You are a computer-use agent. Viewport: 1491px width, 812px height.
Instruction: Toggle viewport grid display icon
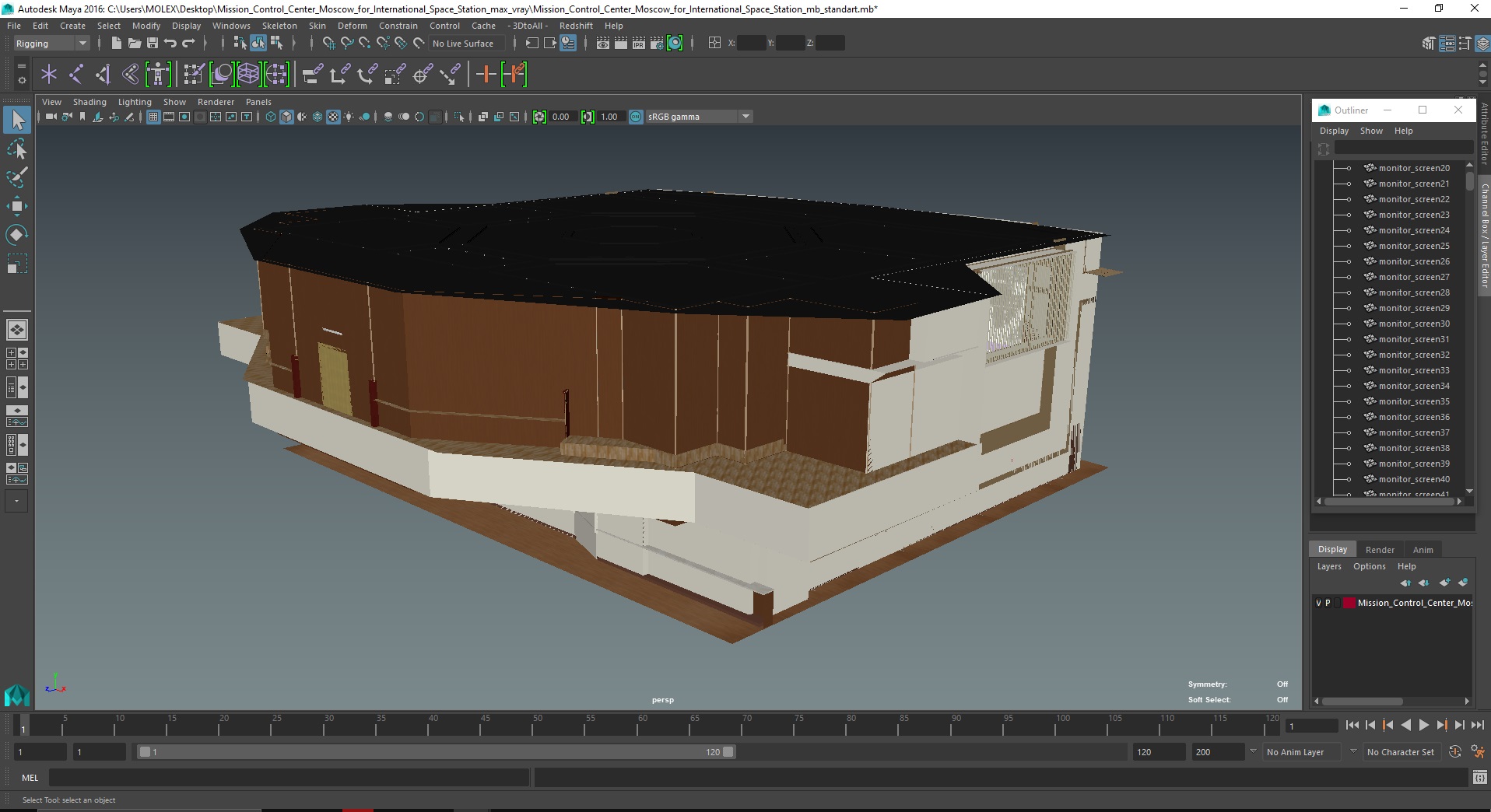click(x=153, y=117)
